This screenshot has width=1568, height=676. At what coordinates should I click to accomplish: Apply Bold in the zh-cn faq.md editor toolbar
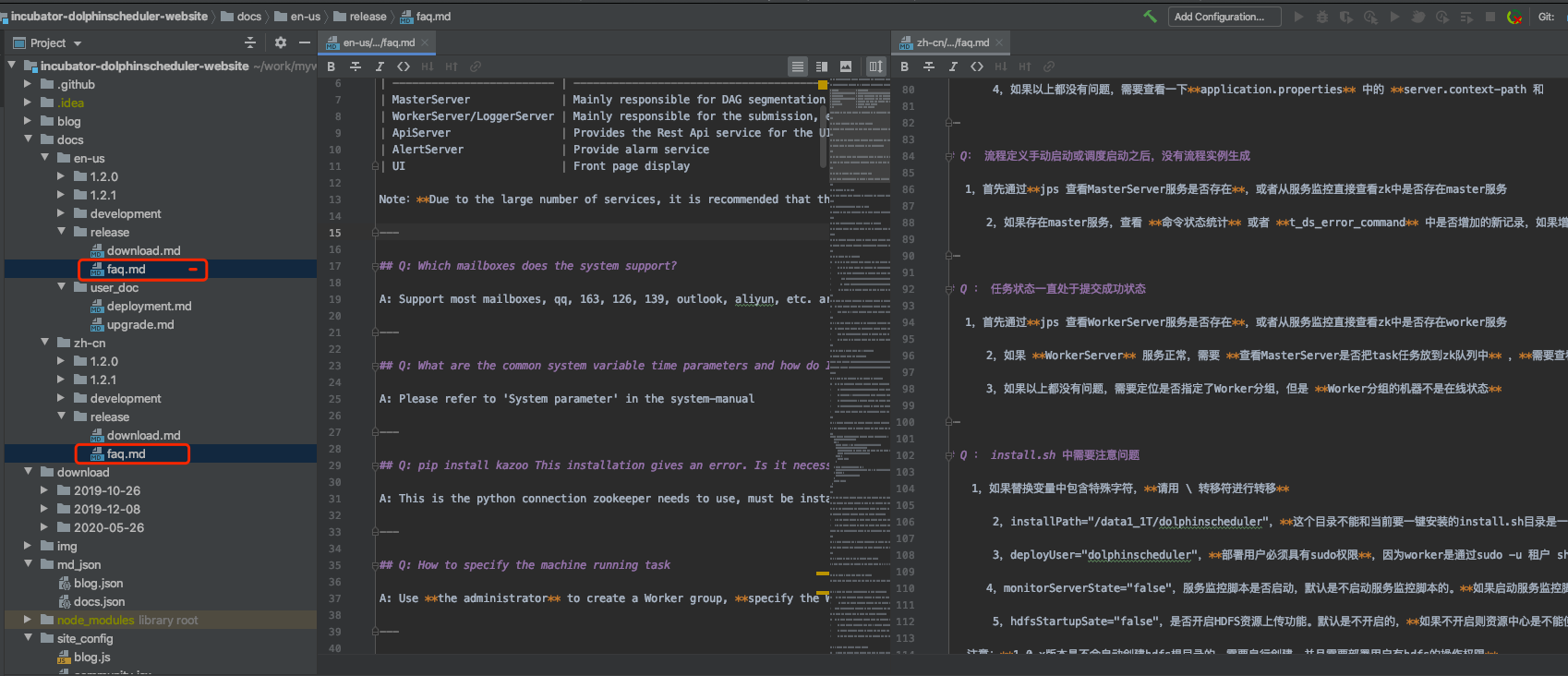pos(905,66)
